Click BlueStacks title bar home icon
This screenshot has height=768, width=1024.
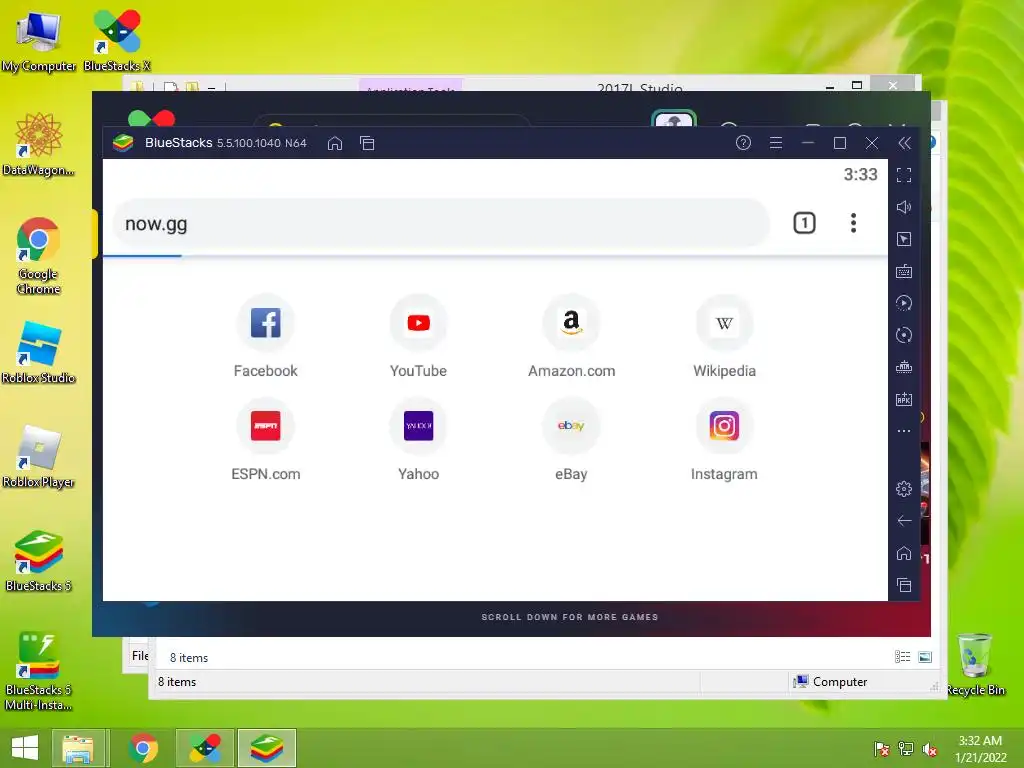(x=334, y=143)
